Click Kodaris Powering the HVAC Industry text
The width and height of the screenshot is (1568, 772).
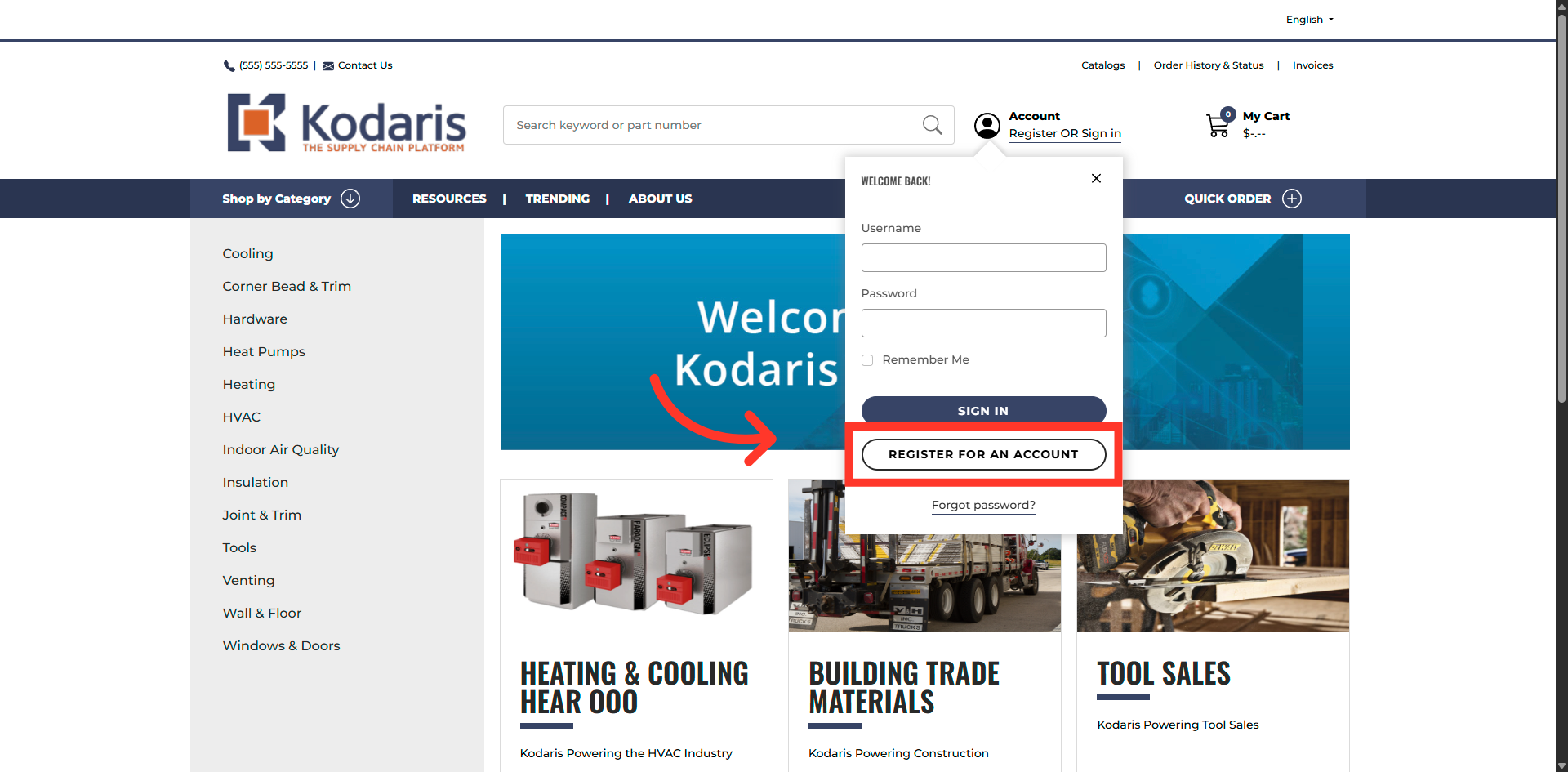click(626, 753)
